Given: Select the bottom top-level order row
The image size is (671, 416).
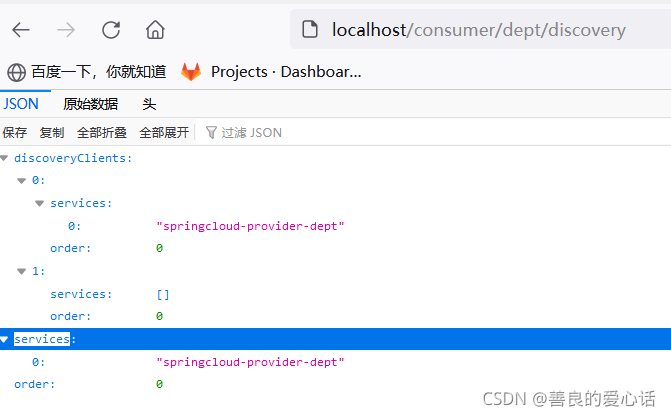Looking at the screenshot, I should click(x=336, y=384).
